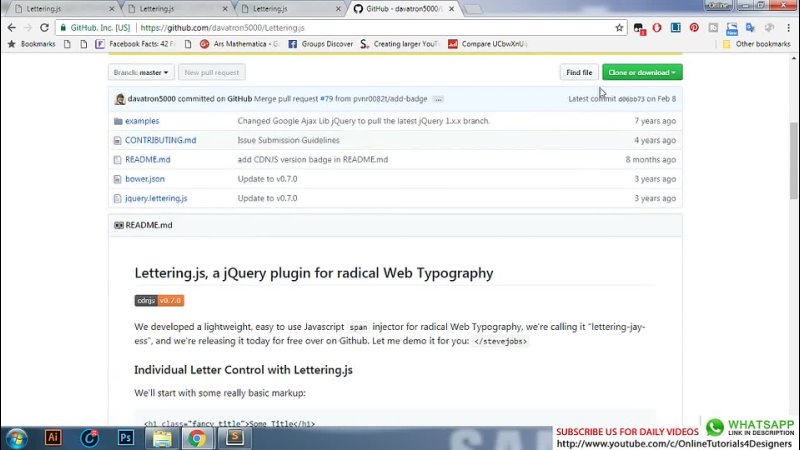Click 'Changed Google Ajax Lib jQuery' commit message
The height and width of the screenshot is (450, 800).
click(x=364, y=121)
